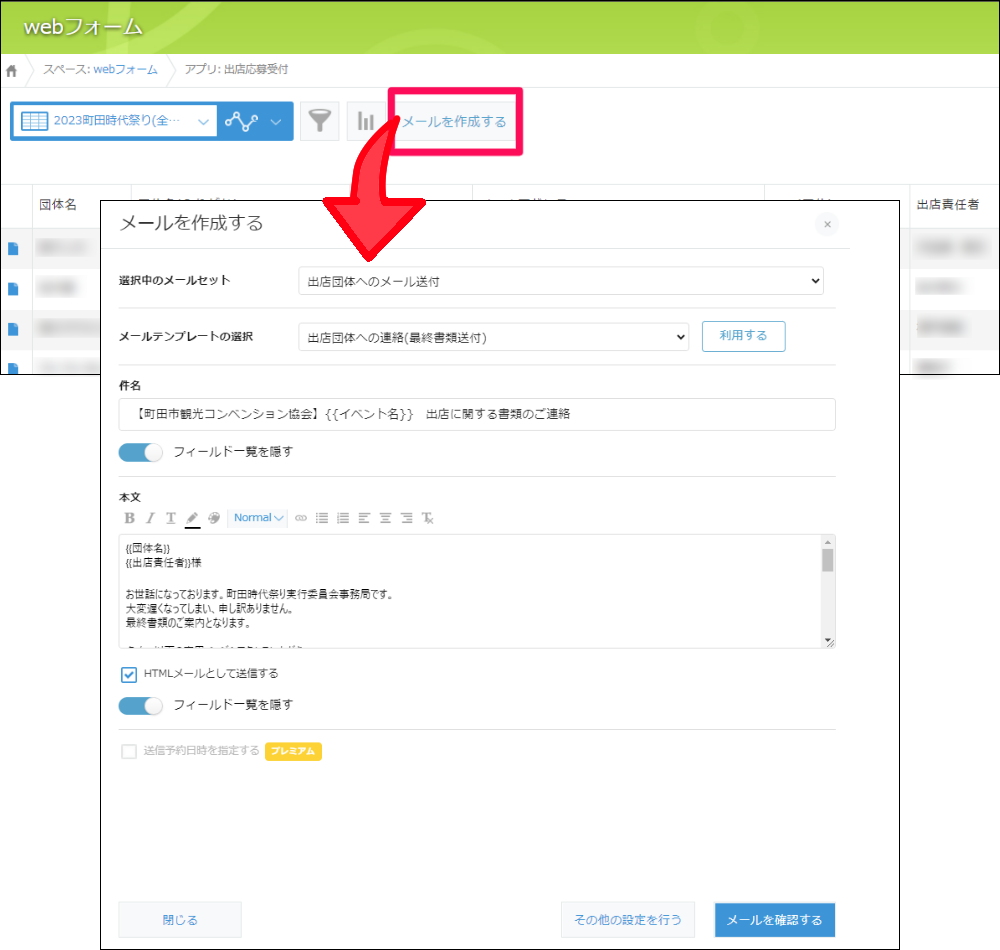Open the filter funnel icon
The image size is (1000, 950).
pos(320,121)
